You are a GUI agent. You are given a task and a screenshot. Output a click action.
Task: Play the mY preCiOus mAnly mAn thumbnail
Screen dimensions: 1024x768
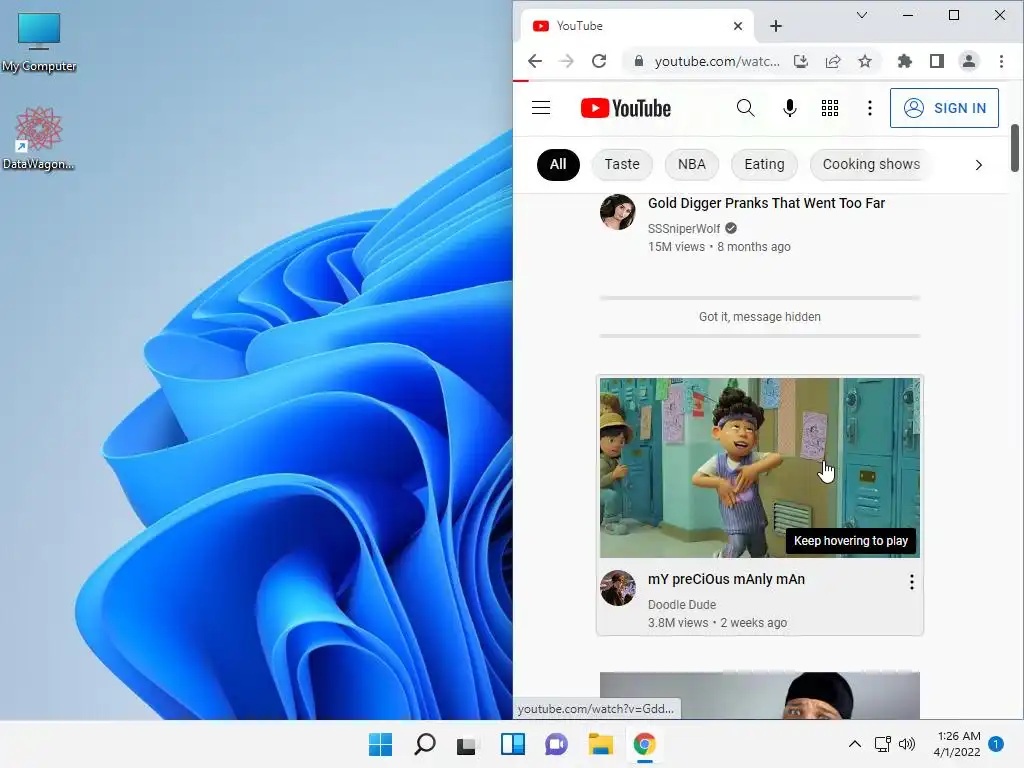coord(760,468)
